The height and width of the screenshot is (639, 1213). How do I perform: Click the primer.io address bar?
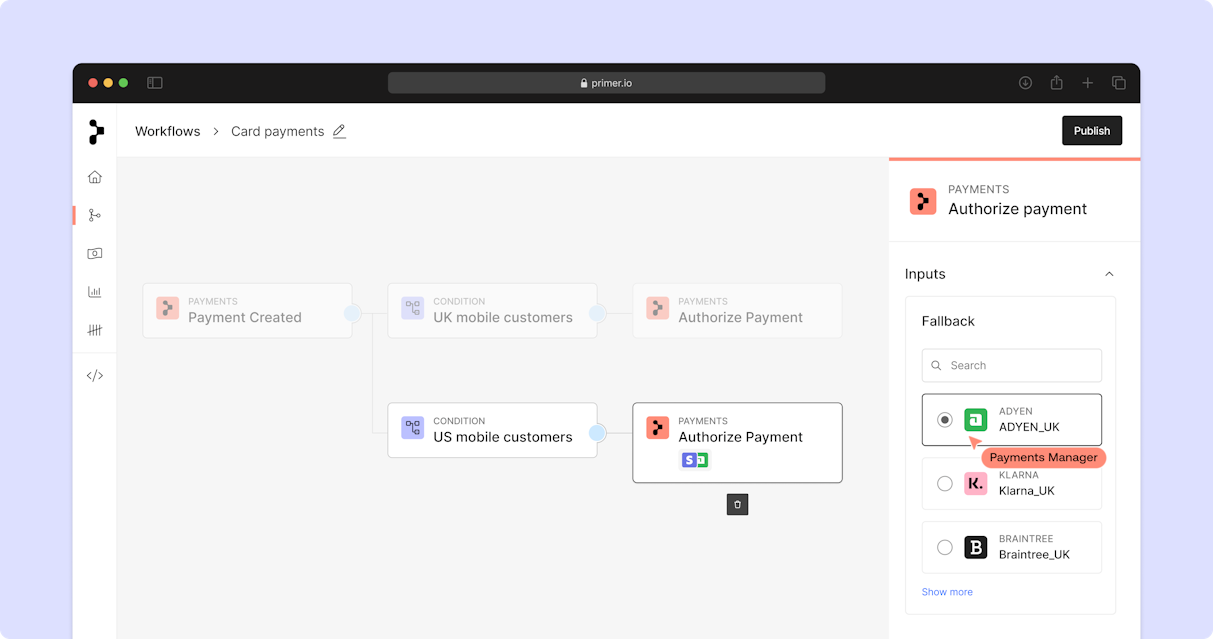606,83
